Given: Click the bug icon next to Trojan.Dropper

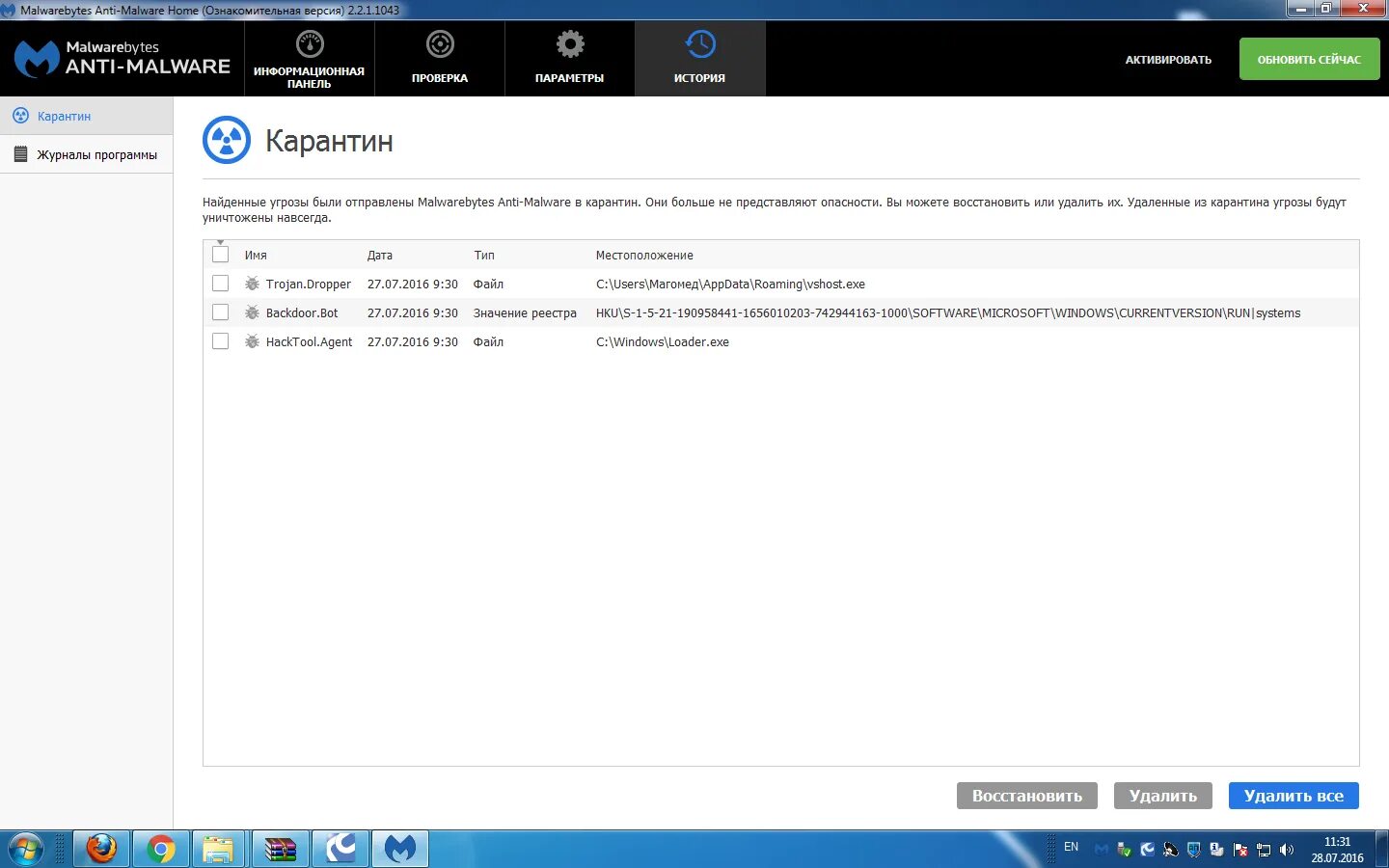Looking at the screenshot, I should (252, 284).
